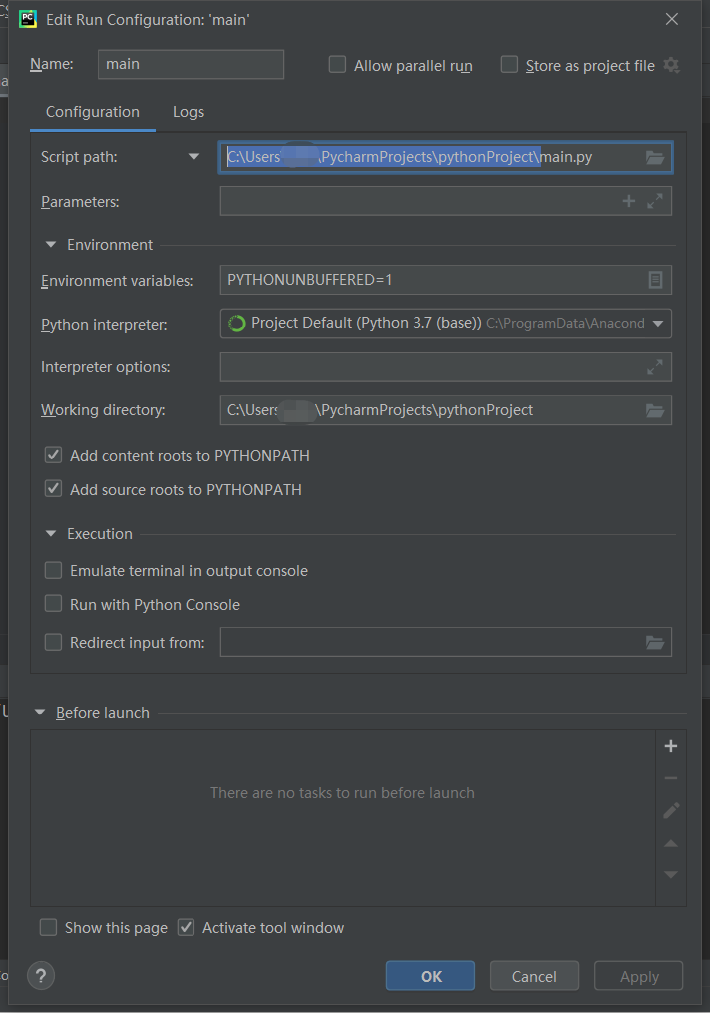The image size is (710, 1013).
Task: Enable Run with Python Console
Action: click(53, 605)
